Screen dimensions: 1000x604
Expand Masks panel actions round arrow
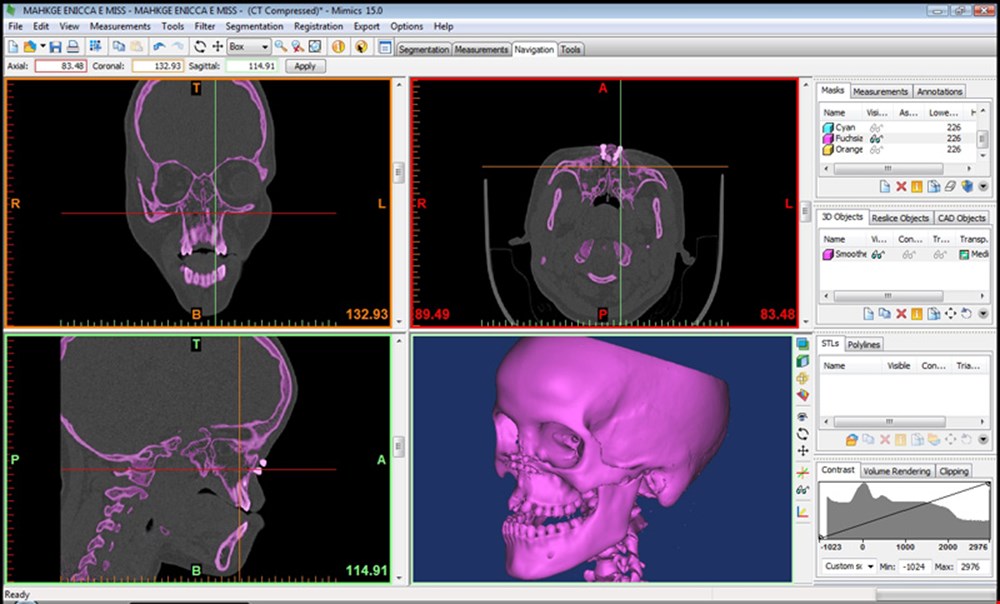[x=983, y=187]
